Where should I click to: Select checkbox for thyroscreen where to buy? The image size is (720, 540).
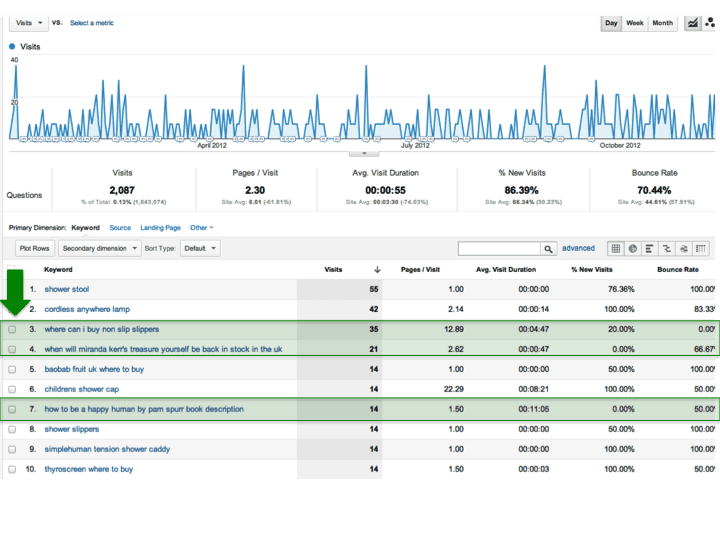[12, 469]
